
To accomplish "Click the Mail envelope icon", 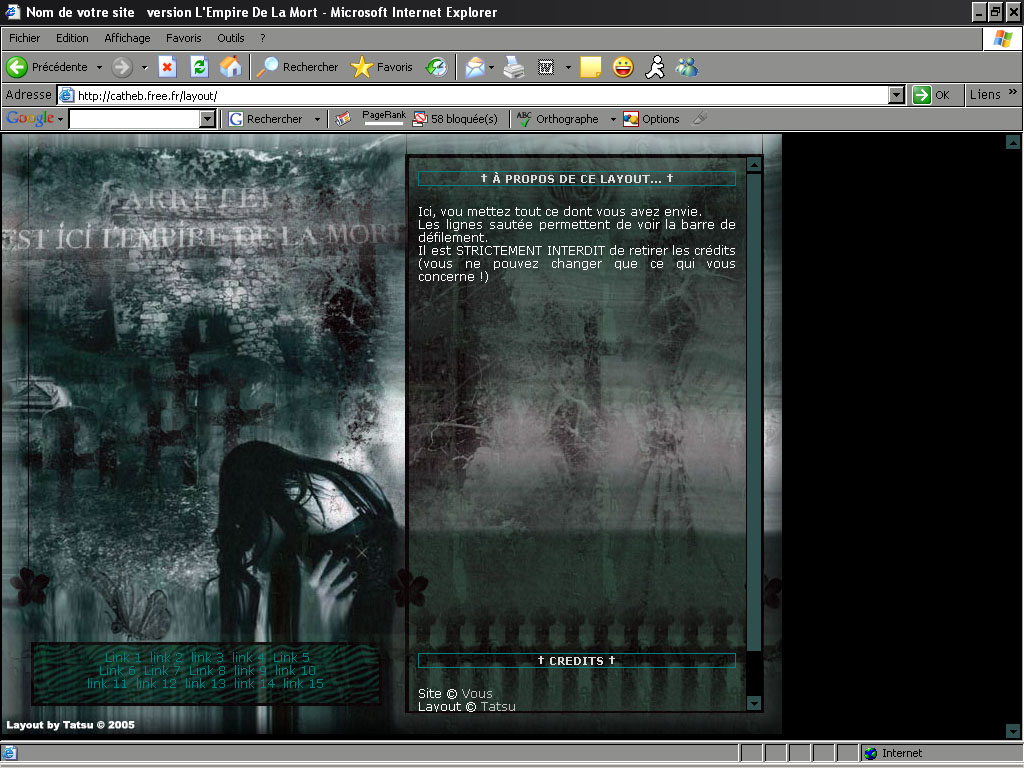I will click(475, 67).
